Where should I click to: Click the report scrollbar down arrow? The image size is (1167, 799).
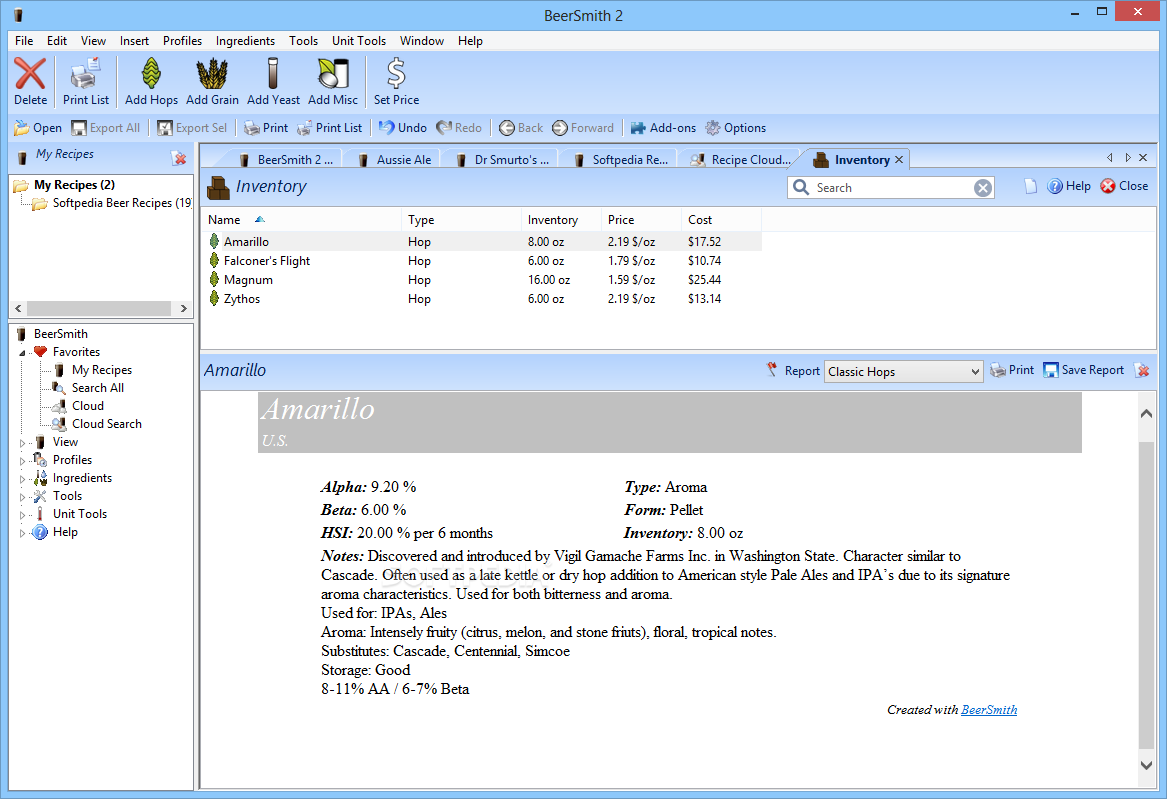1146,765
